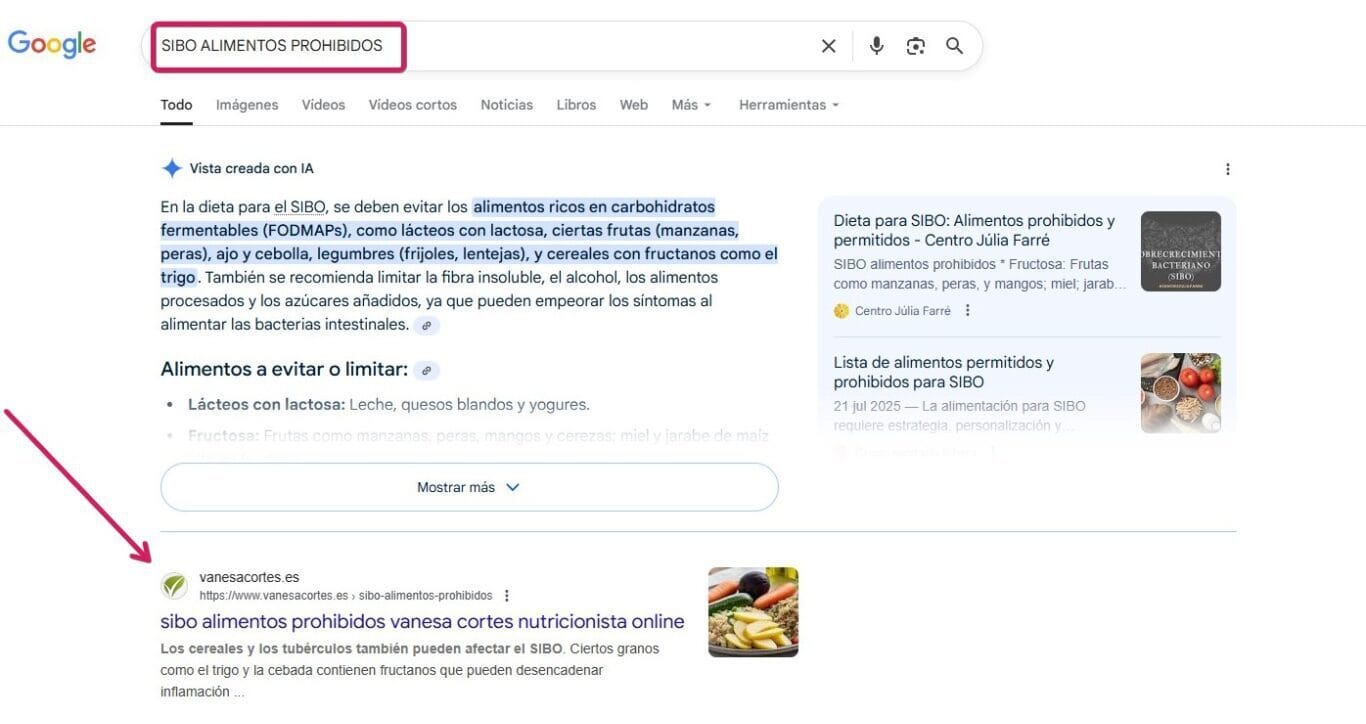The width and height of the screenshot is (1366, 724).
Task: Click the vanesacortes.es URL breadcrumb
Action: point(346,596)
